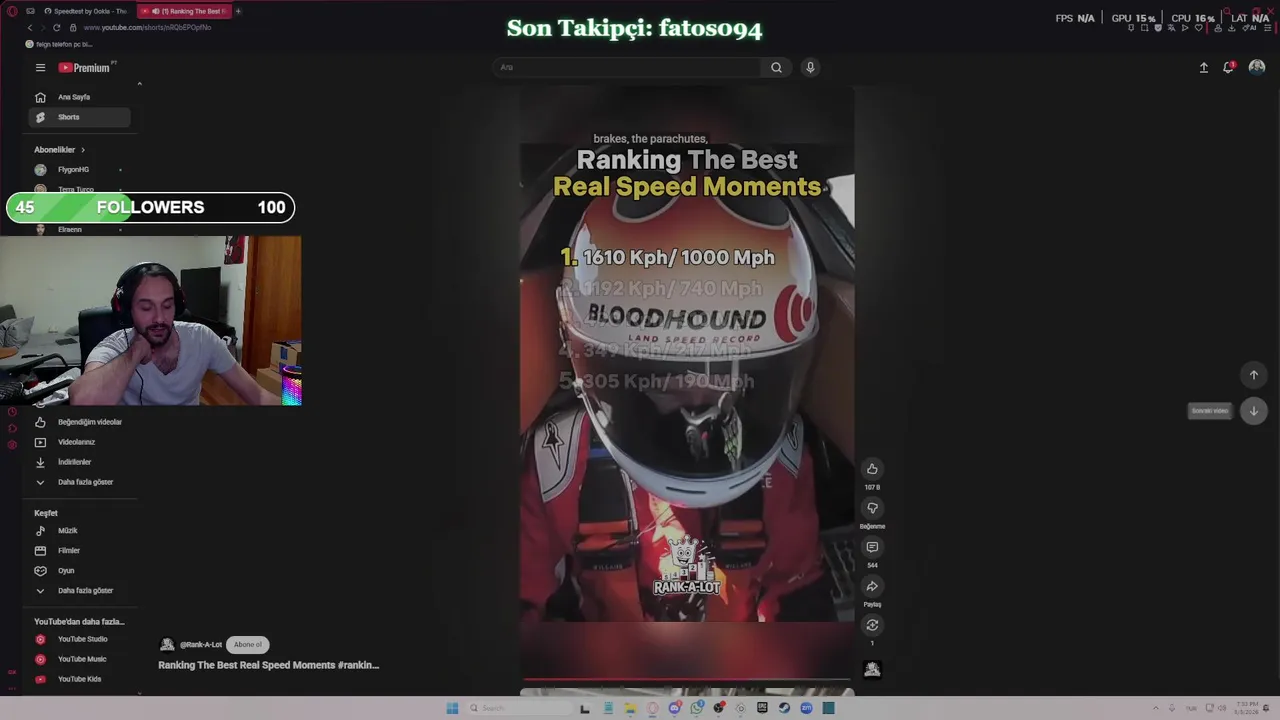
Task: Click the youtube.com address bar URL
Action: 147,27
